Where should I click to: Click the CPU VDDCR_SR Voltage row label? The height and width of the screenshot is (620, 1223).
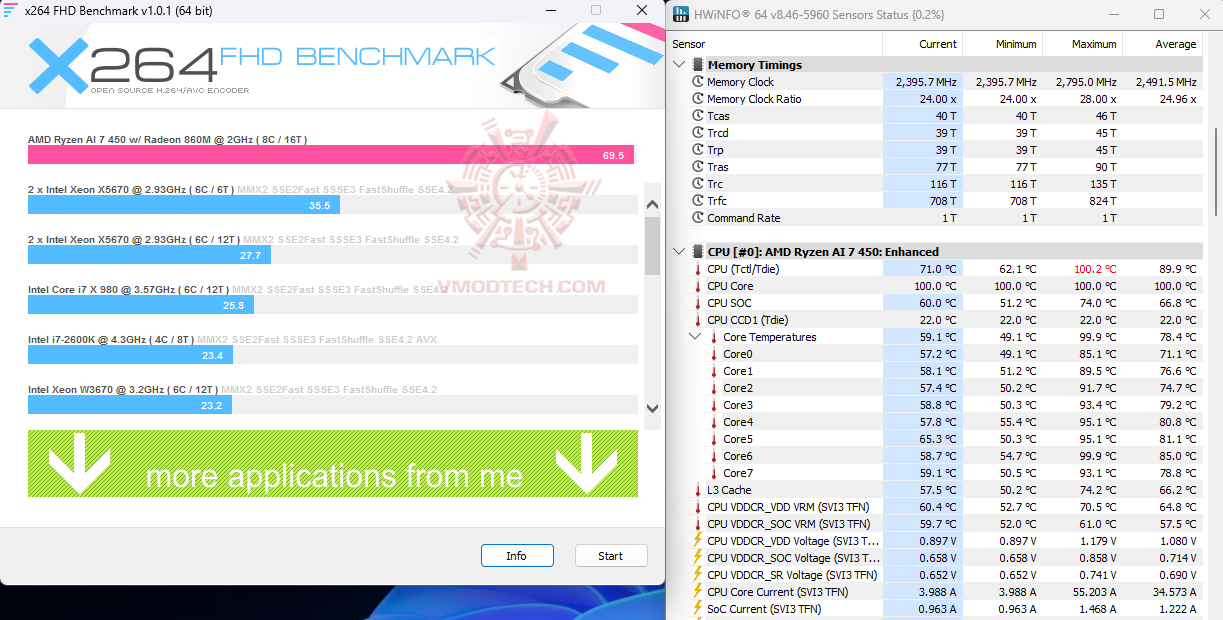(792, 575)
